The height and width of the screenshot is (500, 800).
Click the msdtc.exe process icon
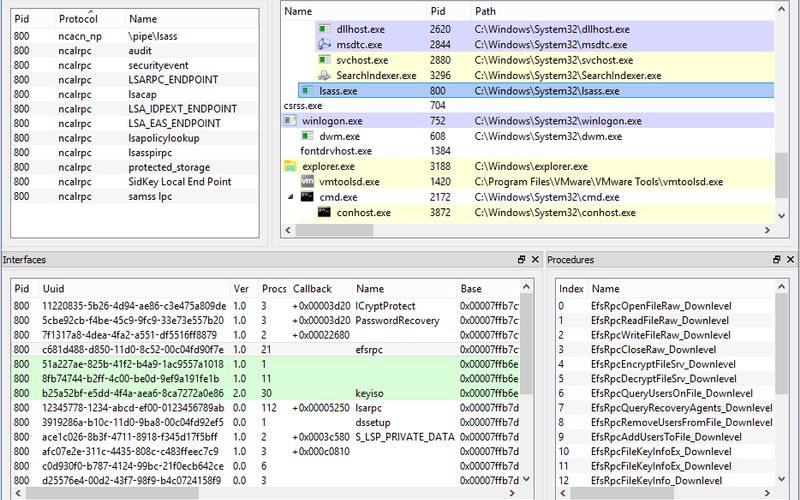(x=324, y=44)
